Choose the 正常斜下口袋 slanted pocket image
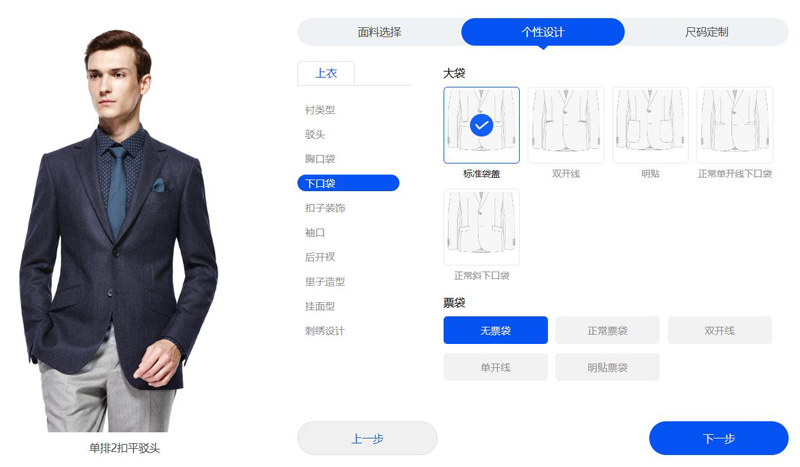The width and height of the screenshot is (800, 467). pyautogui.click(x=481, y=227)
